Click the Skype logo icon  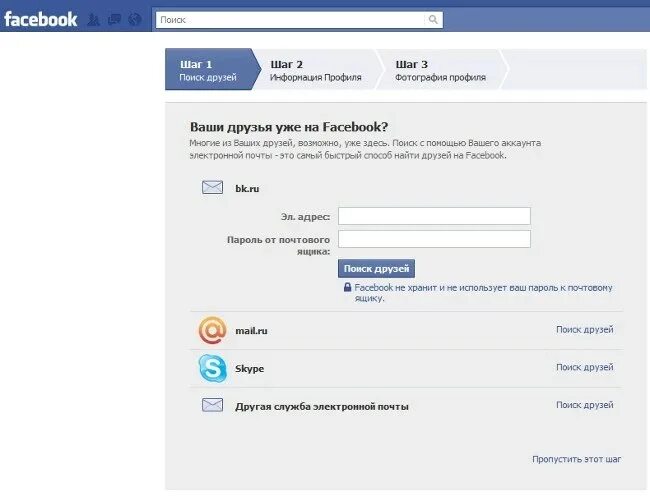coord(212,368)
